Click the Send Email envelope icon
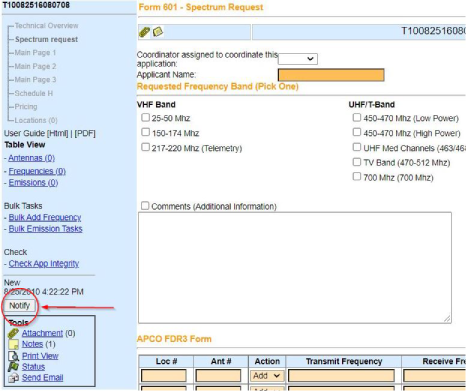Image resolution: width=466 pixels, height=391 pixels. pos(13,378)
